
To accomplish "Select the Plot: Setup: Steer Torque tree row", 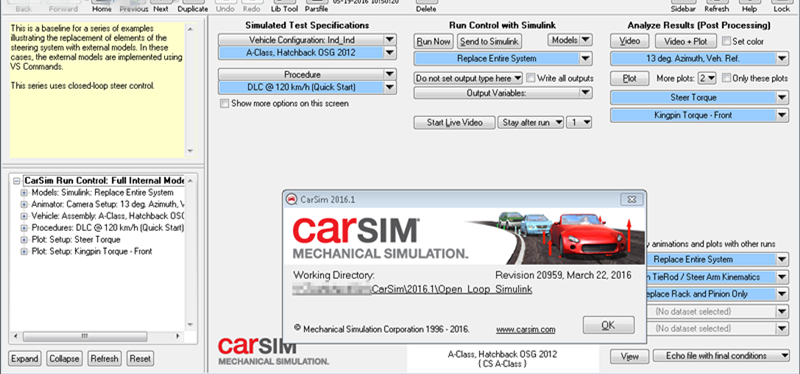I will tap(76, 240).
